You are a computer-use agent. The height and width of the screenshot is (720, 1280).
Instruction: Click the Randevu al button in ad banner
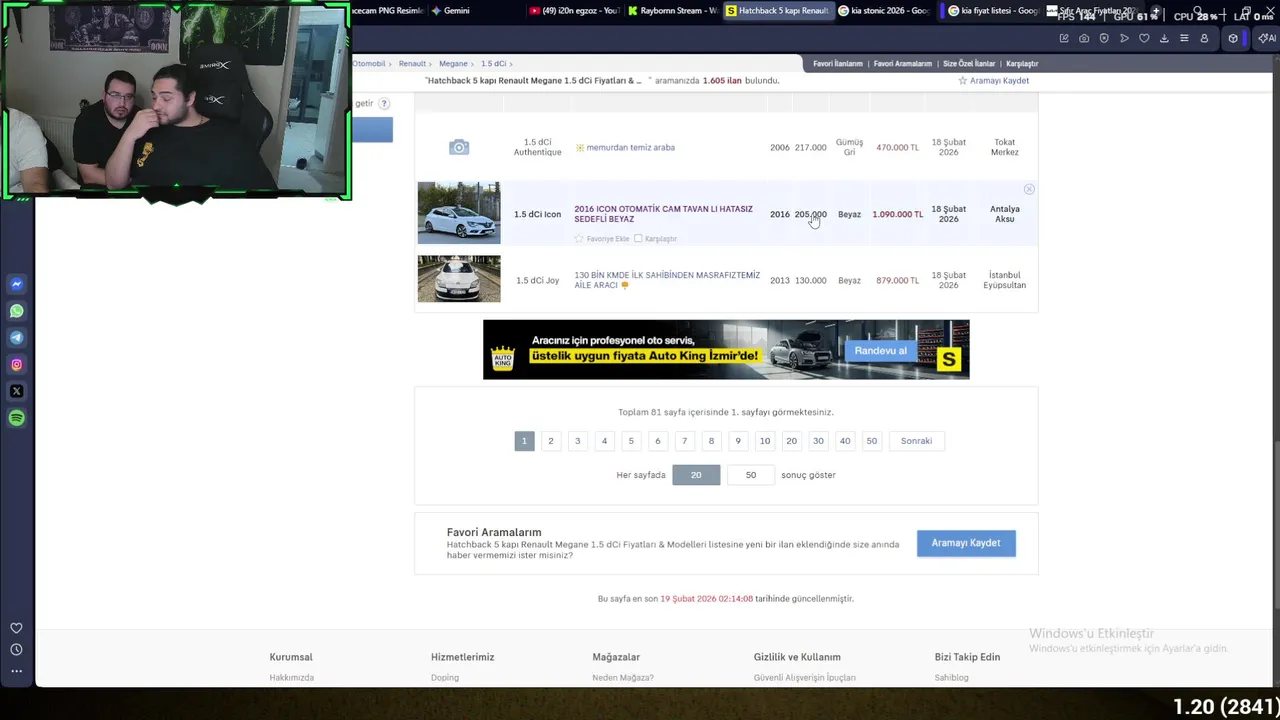click(x=880, y=351)
